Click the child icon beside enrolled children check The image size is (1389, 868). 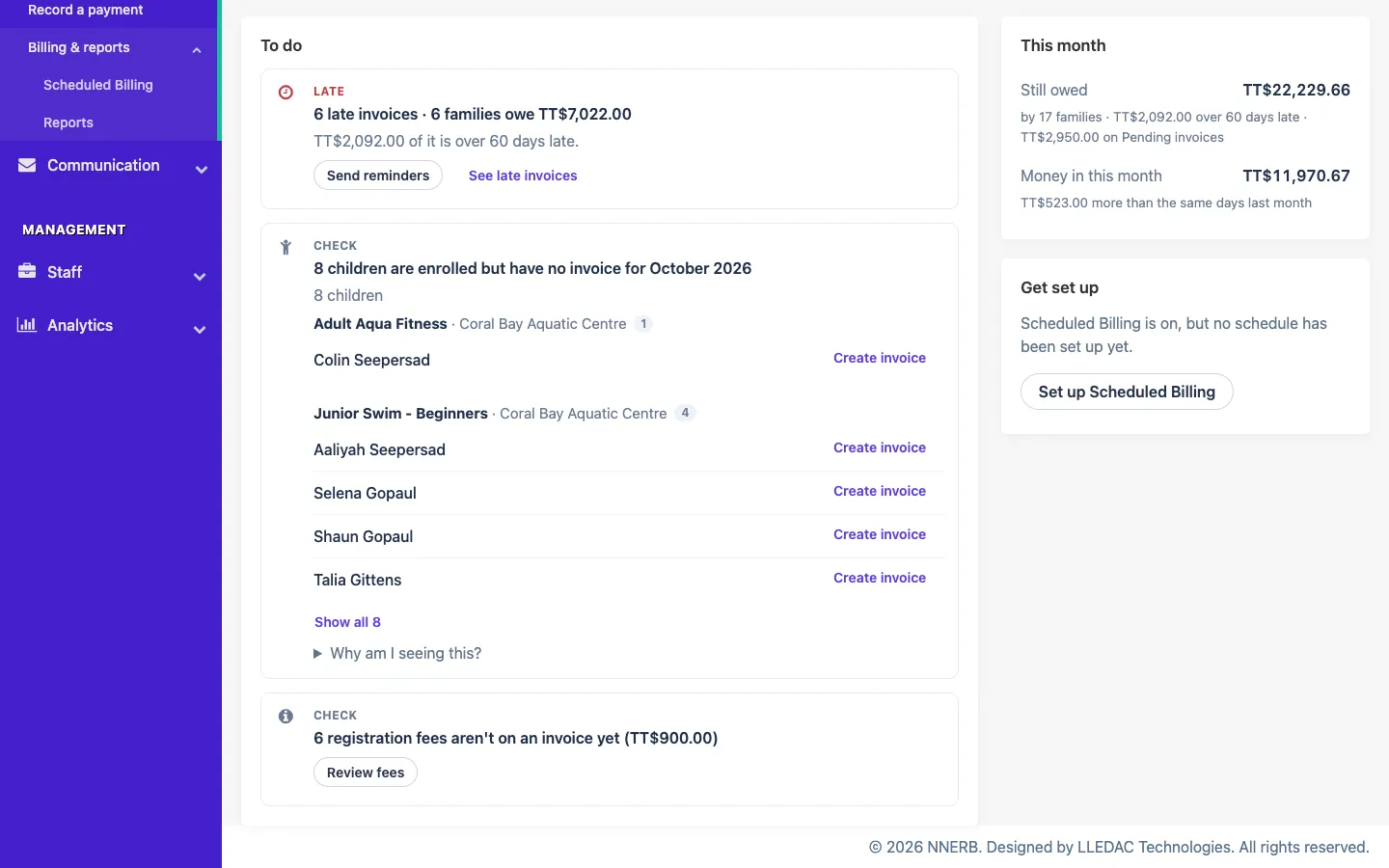(286, 247)
